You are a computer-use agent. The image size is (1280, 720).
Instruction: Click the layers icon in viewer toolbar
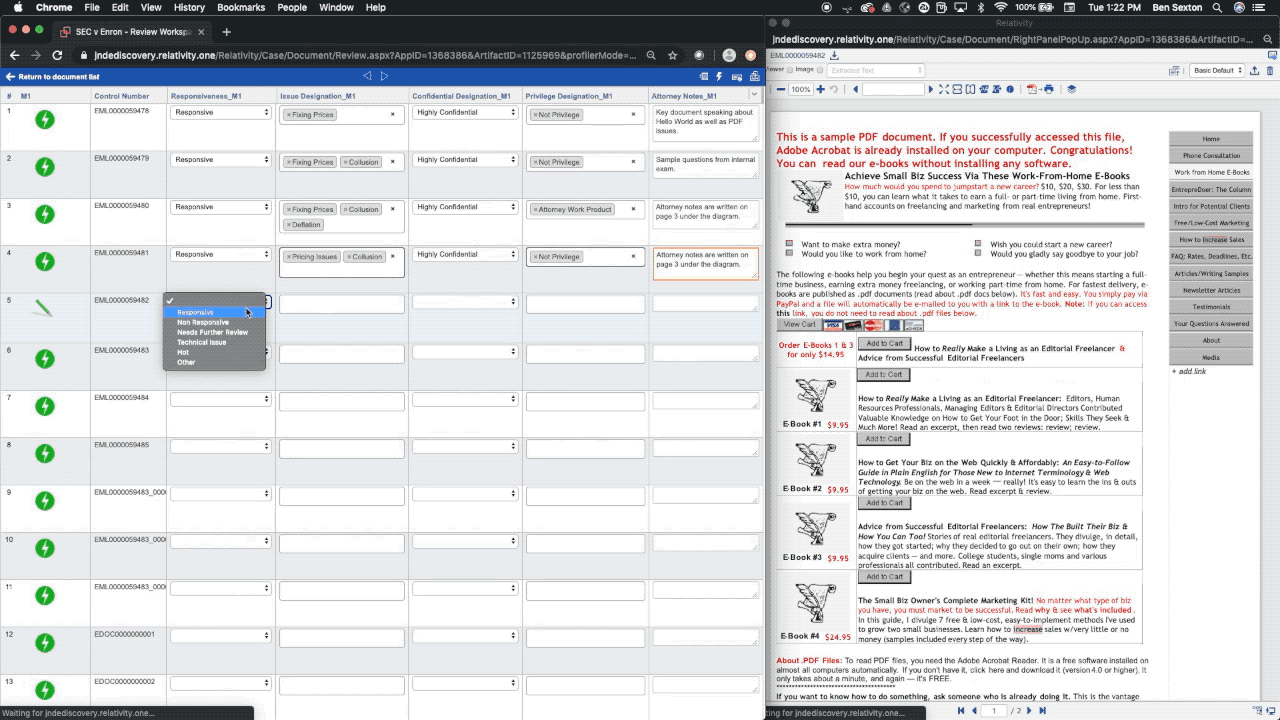pos(1072,89)
